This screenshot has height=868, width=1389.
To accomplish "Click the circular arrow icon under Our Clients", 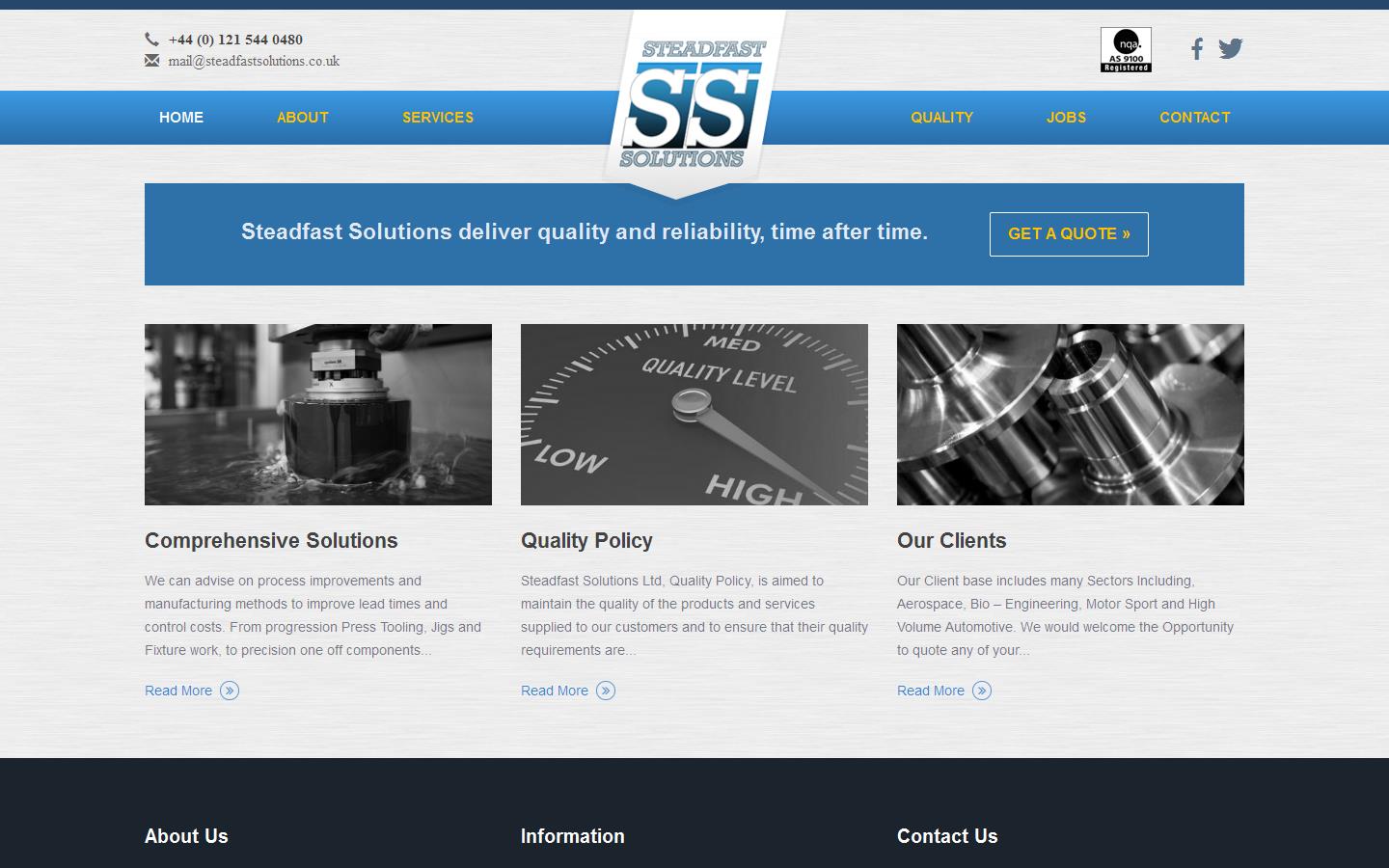I will (x=982, y=691).
